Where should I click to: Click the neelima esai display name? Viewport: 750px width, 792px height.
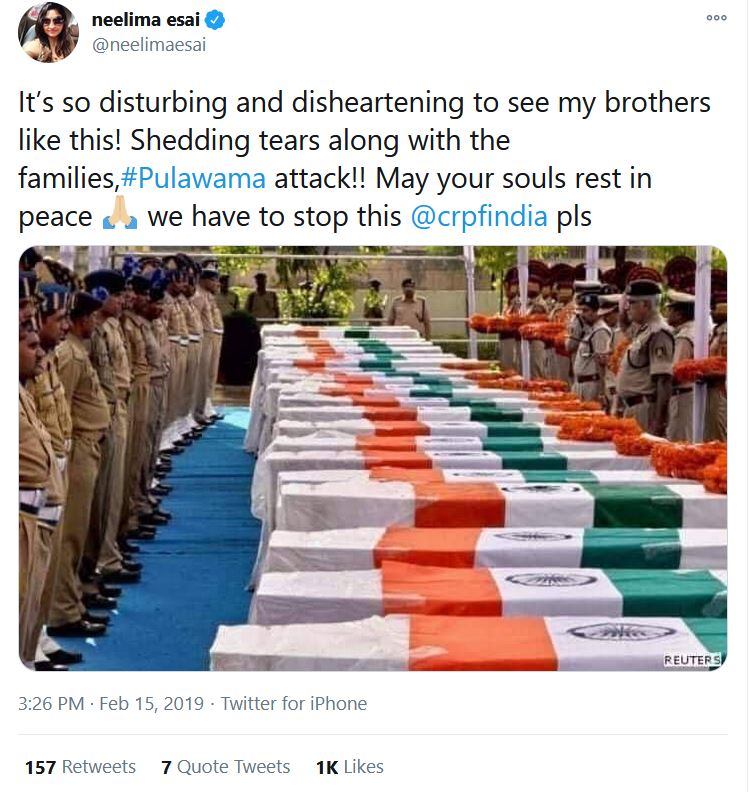146,20
